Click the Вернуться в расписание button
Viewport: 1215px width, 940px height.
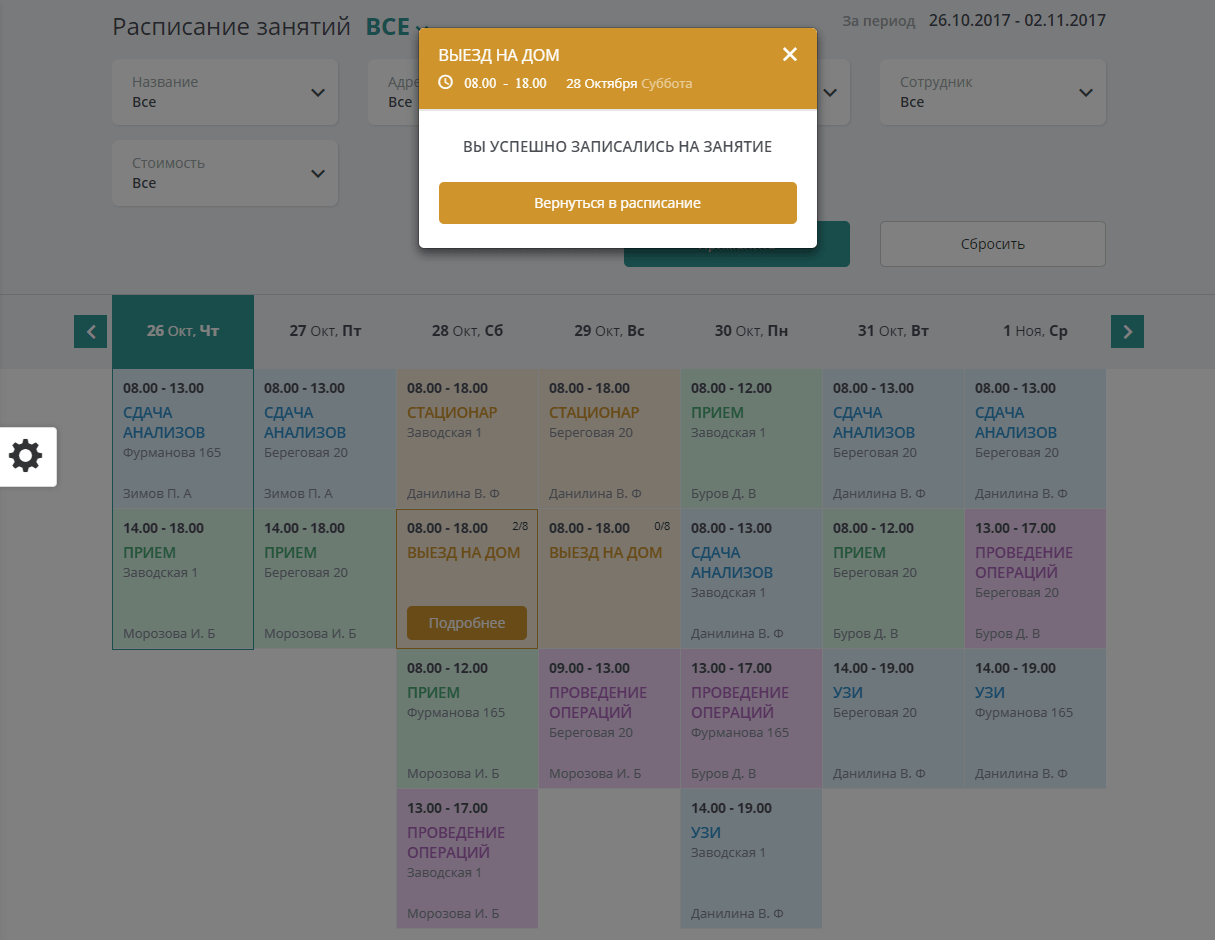coord(617,203)
